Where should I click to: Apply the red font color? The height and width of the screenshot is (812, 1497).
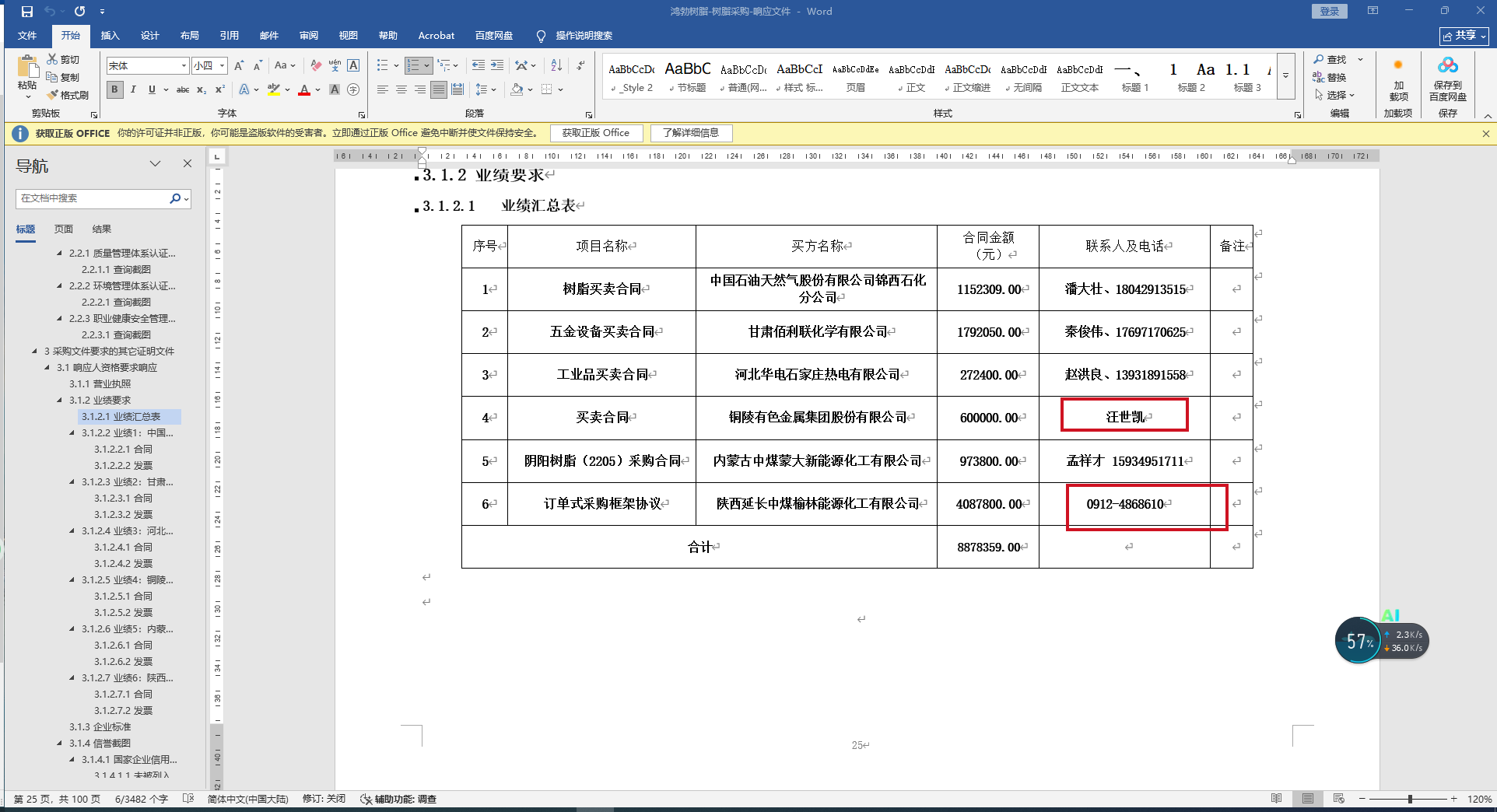(x=304, y=89)
